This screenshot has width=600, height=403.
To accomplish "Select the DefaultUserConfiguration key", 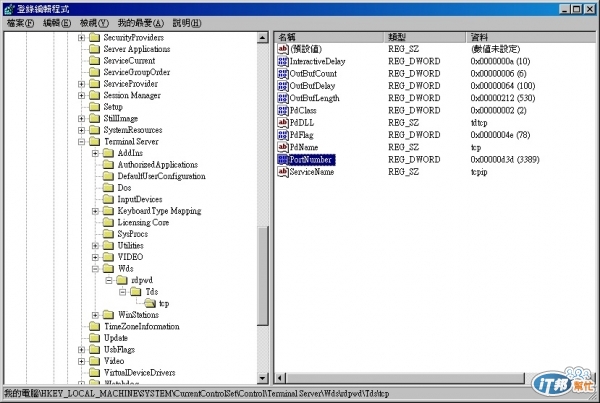I will coord(161,176).
